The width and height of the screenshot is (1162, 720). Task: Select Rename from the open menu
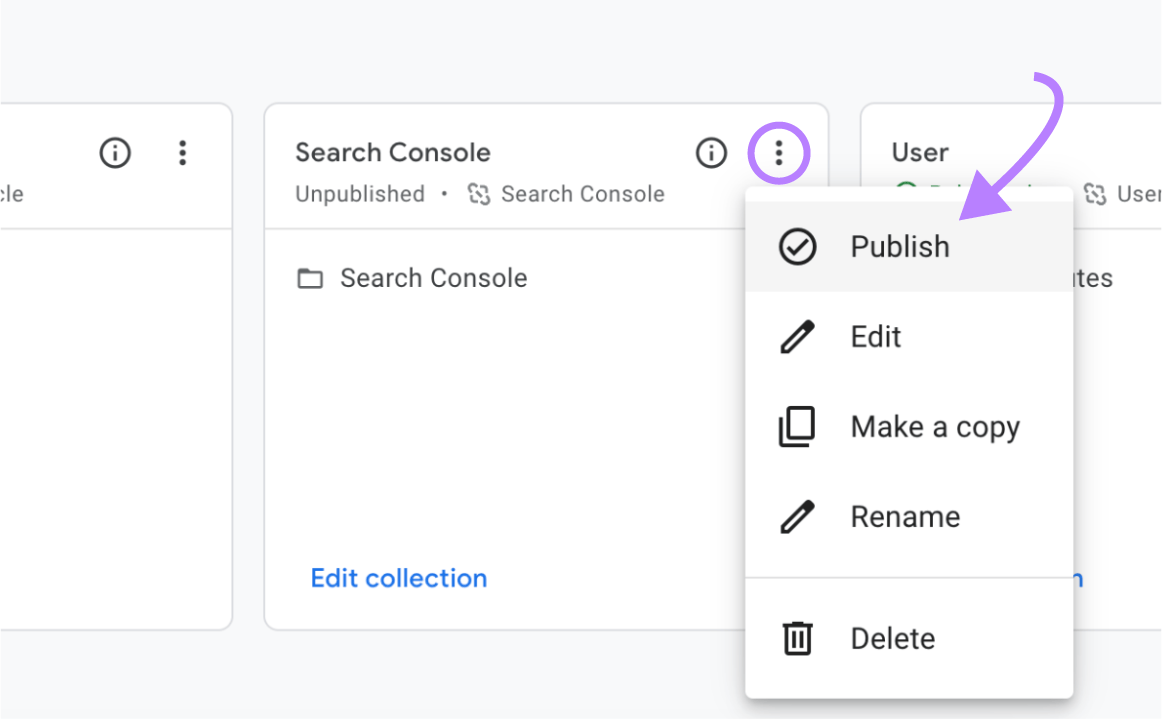[905, 516]
